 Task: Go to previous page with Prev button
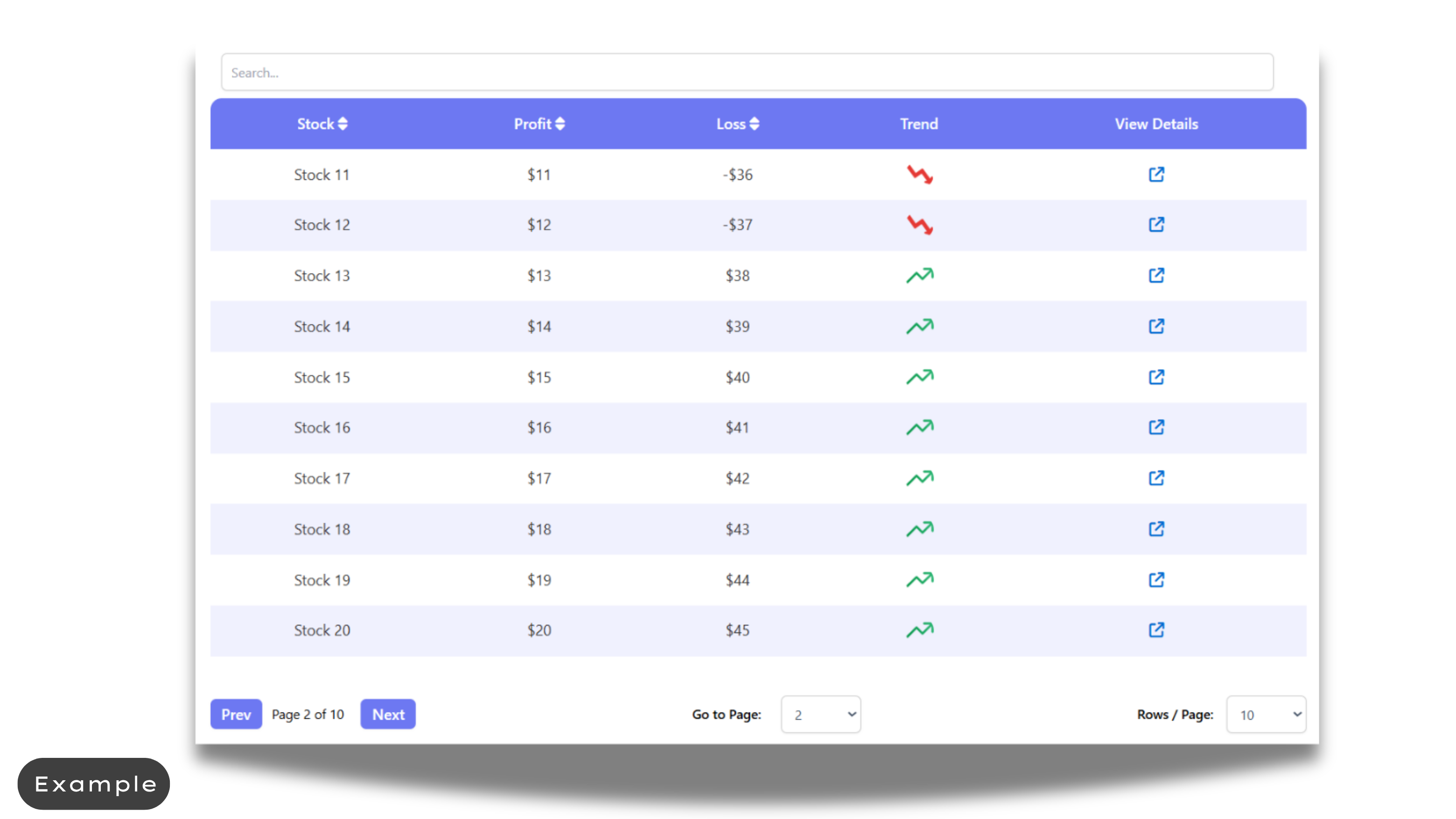click(236, 714)
